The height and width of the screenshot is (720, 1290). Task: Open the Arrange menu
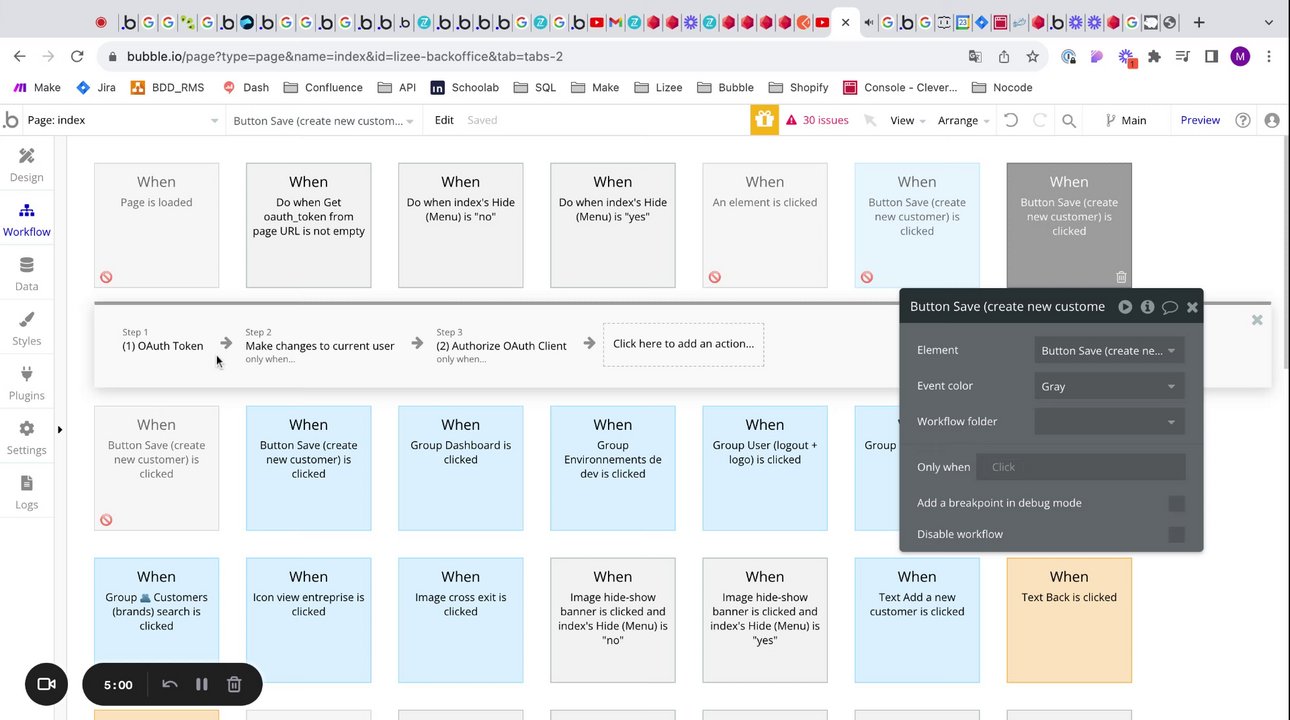click(x=963, y=120)
